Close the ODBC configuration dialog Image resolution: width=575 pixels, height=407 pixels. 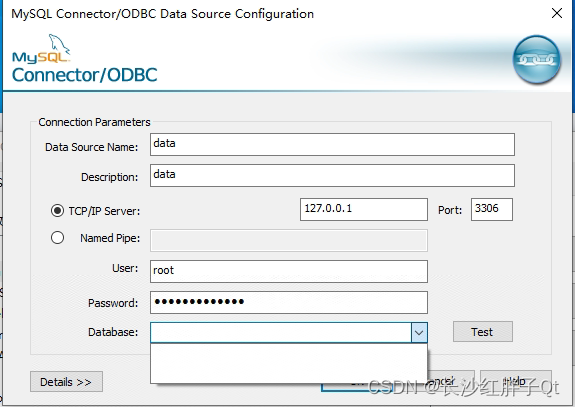(x=557, y=14)
